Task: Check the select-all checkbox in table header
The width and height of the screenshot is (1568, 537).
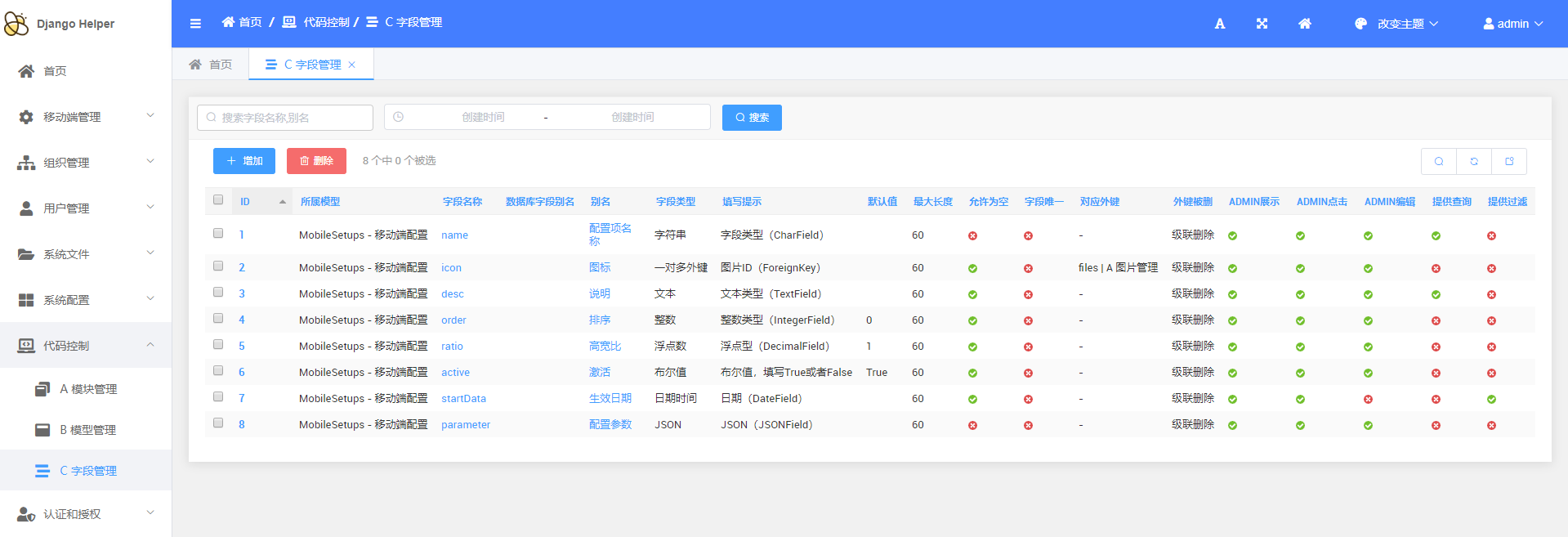Action: (x=218, y=200)
